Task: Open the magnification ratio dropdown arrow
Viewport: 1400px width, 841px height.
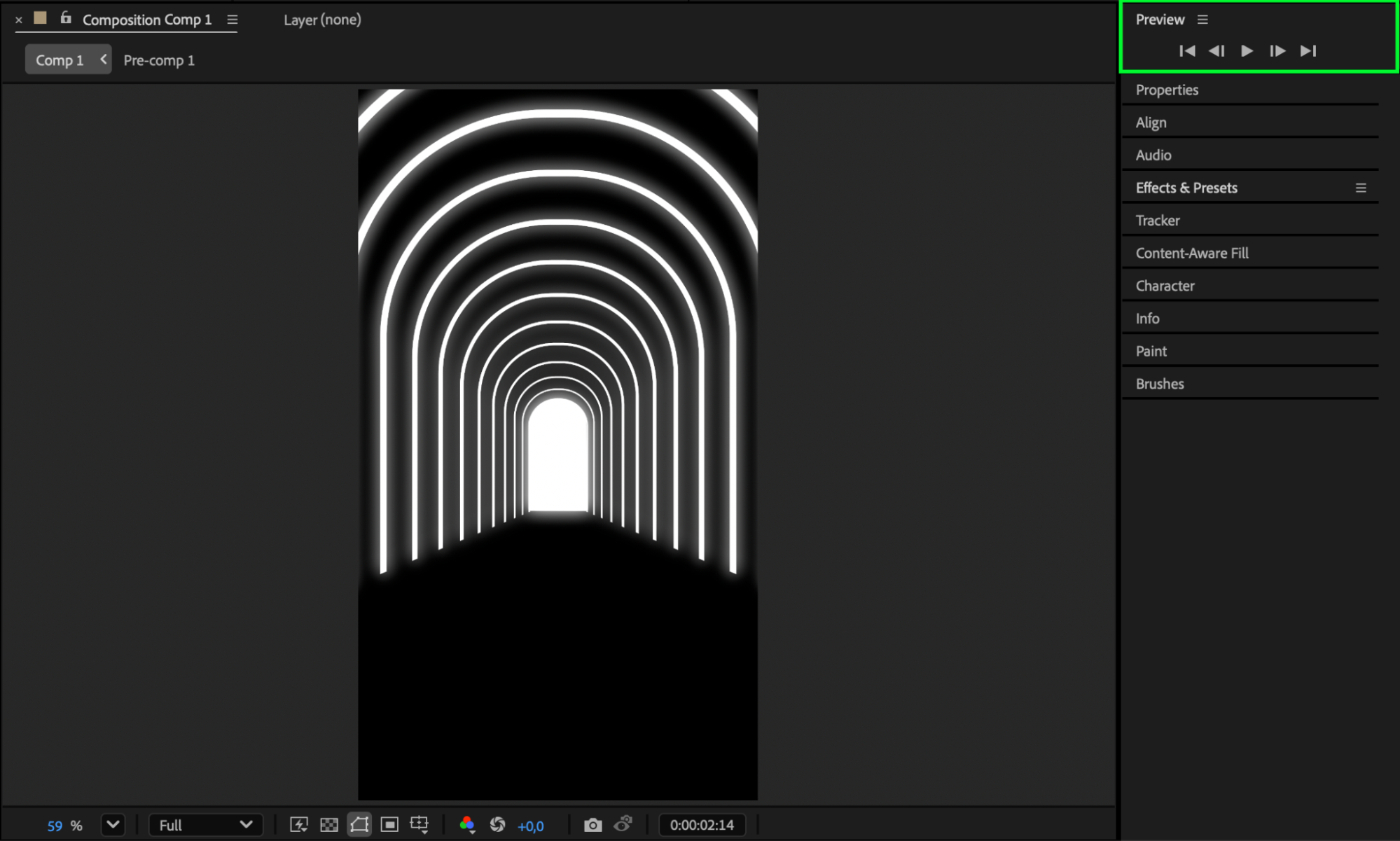Action: pyautogui.click(x=113, y=825)
